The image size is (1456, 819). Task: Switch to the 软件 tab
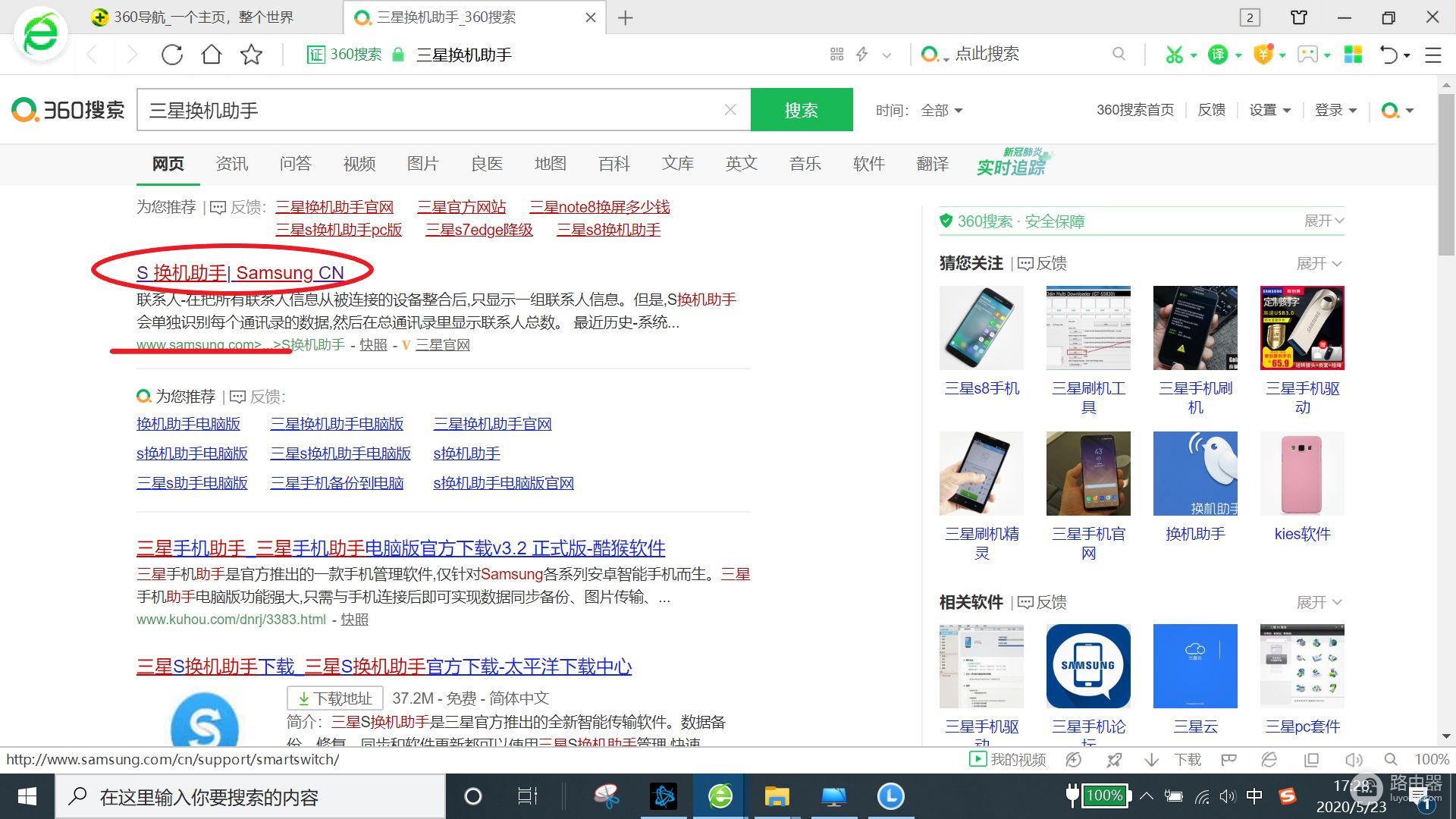click(x=869, y=164)
